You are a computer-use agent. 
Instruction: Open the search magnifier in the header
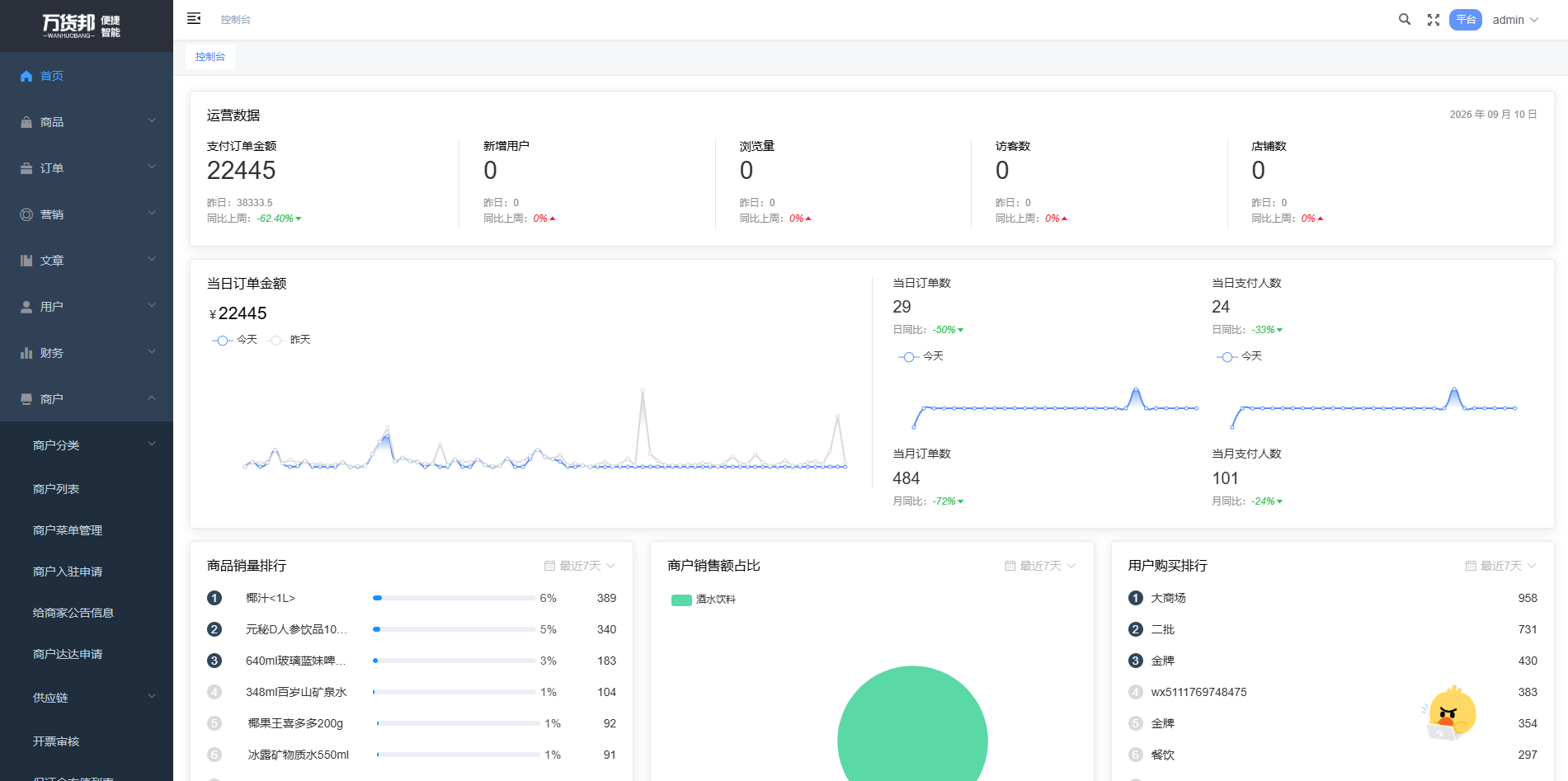click(x=1405, y=19)
